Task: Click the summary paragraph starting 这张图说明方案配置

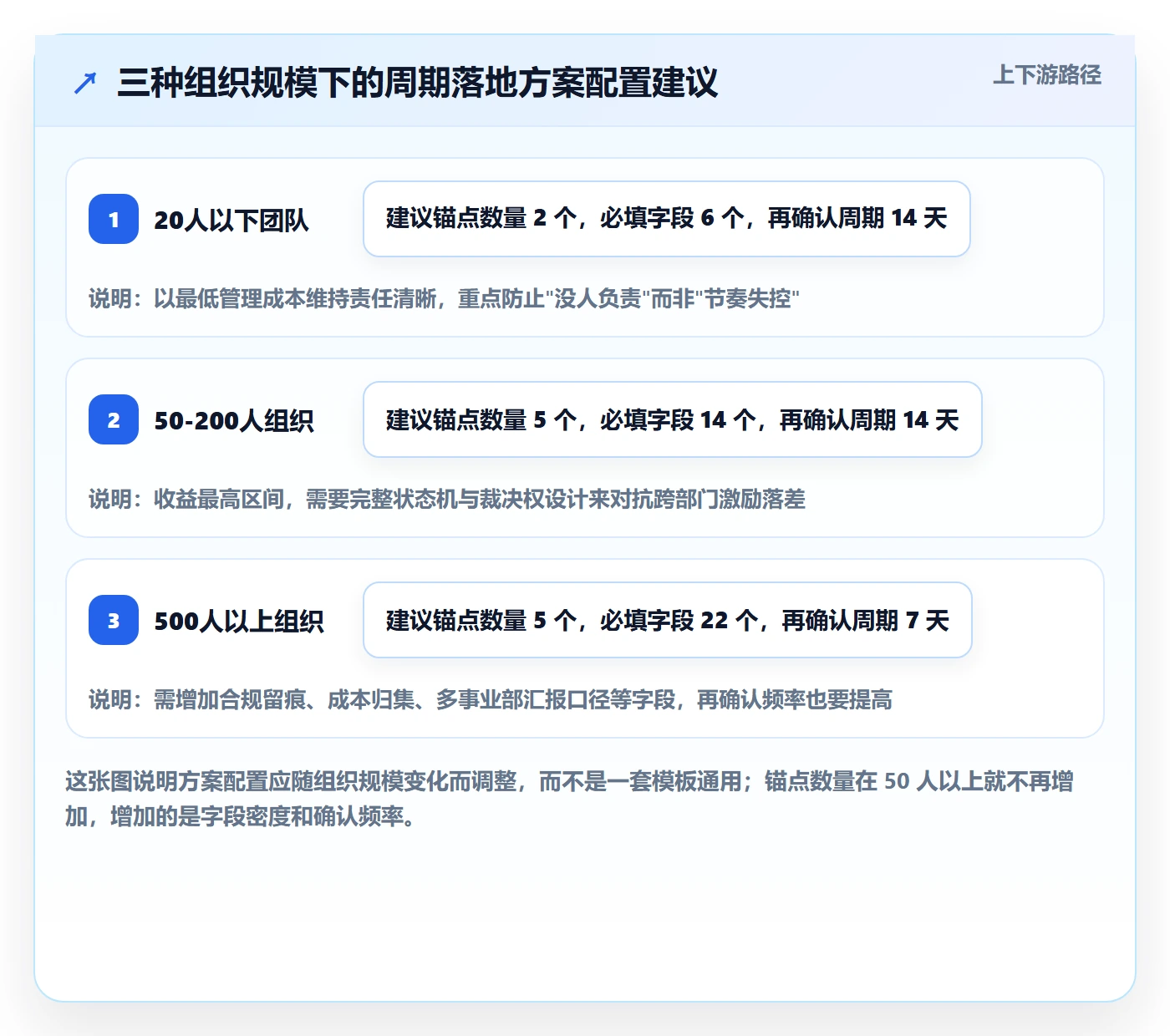Action: [x=570, y=799]
